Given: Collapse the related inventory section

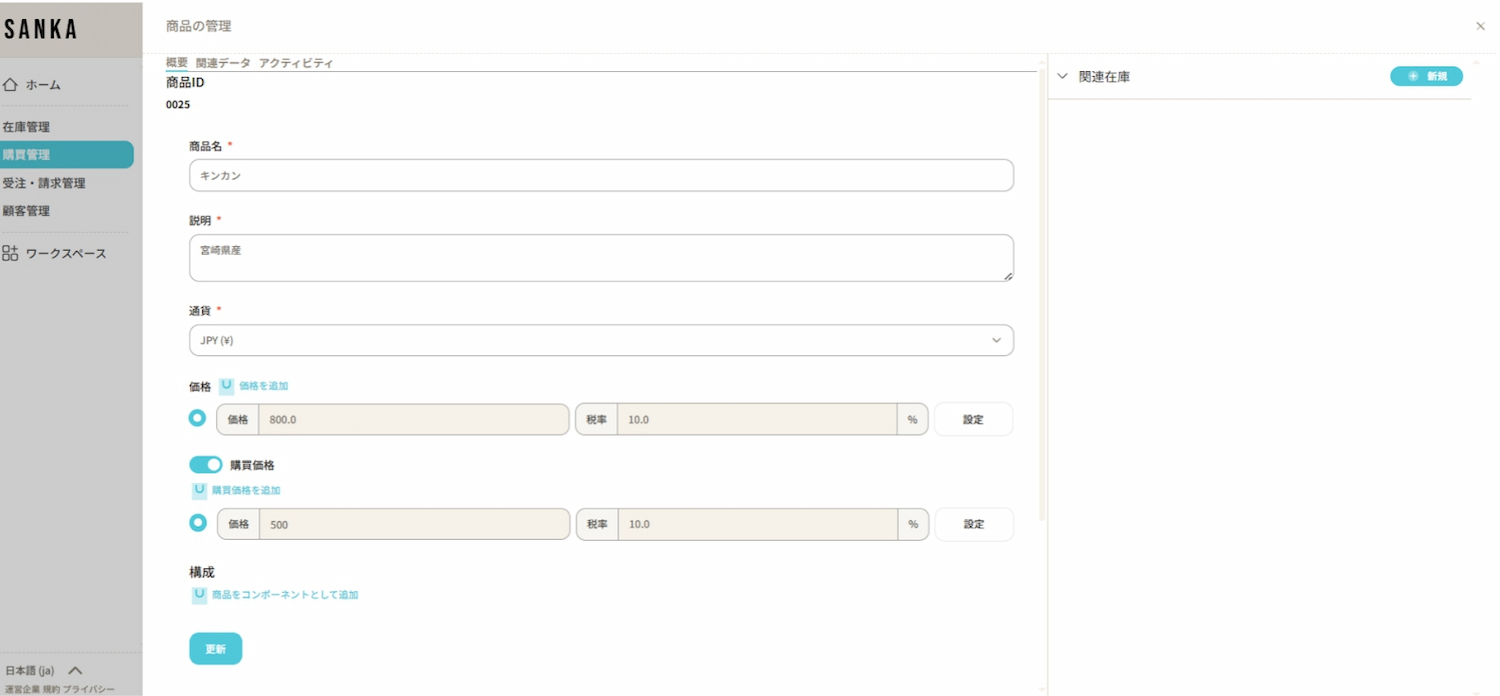Looking at the screenshot, I should (1062, 76).
